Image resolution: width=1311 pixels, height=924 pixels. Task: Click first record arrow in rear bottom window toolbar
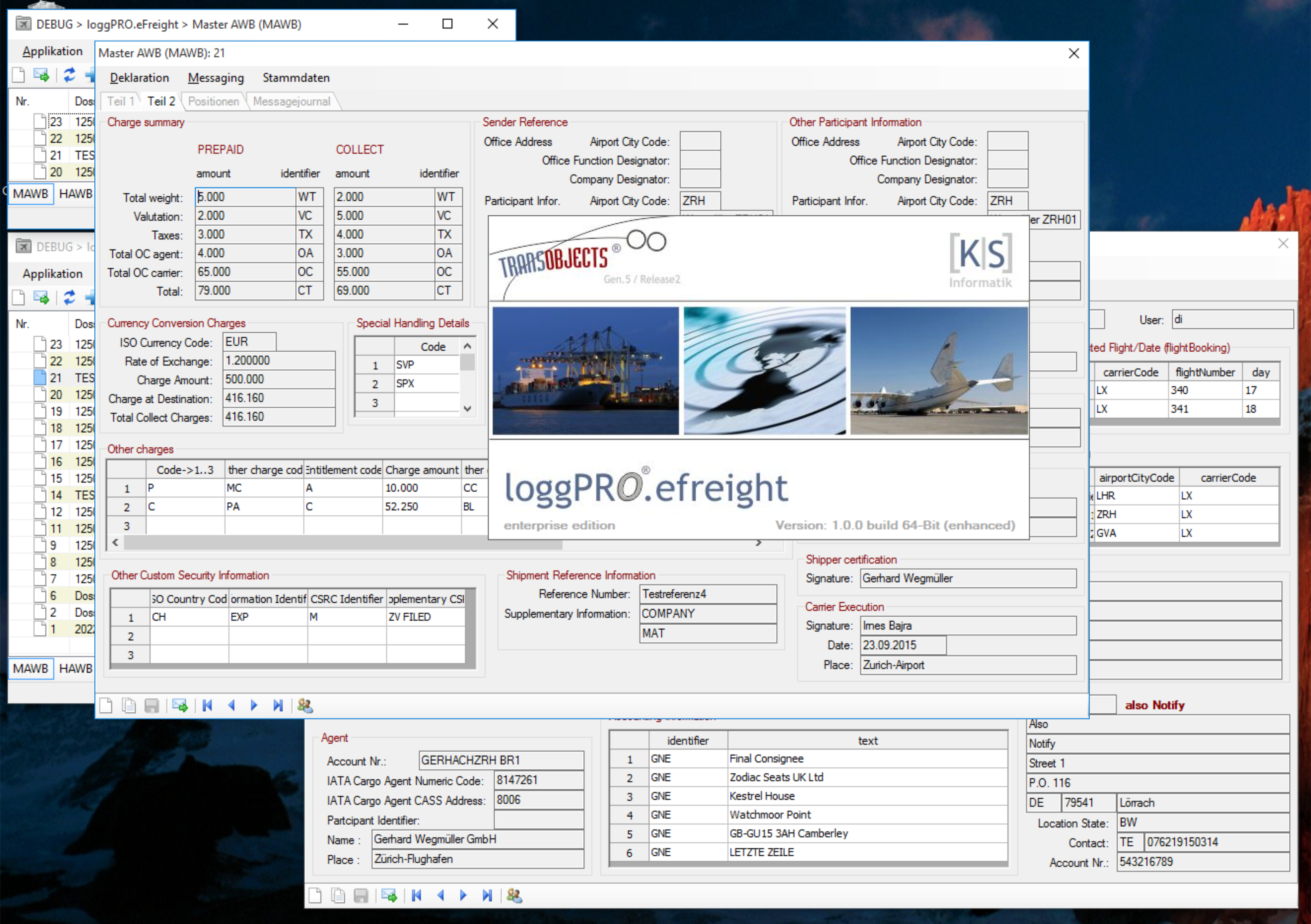tap(417, 895)
